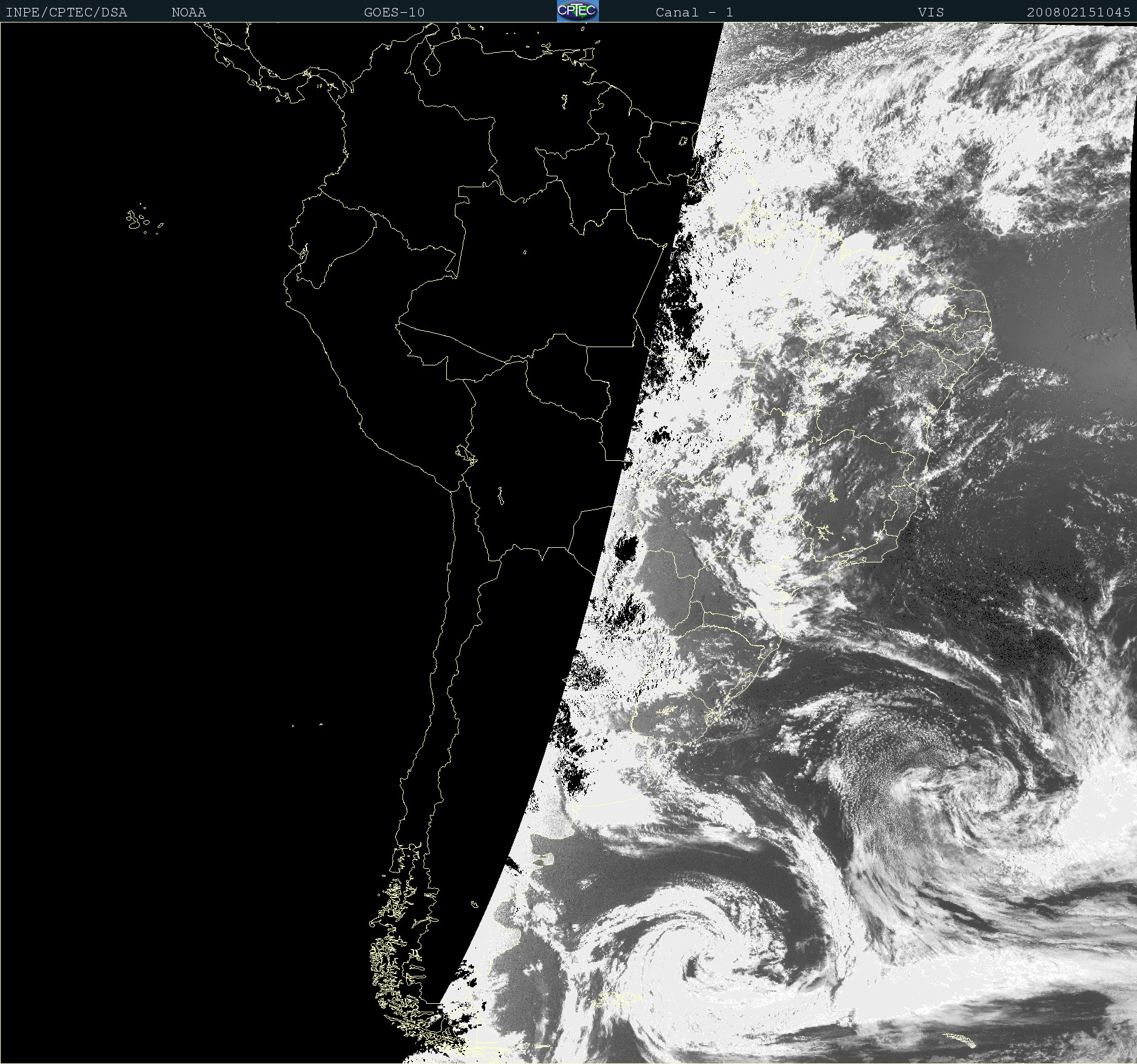Click the 'Canal - 1' channel label
This screenshot has height=1064, width=1137.
694,12
